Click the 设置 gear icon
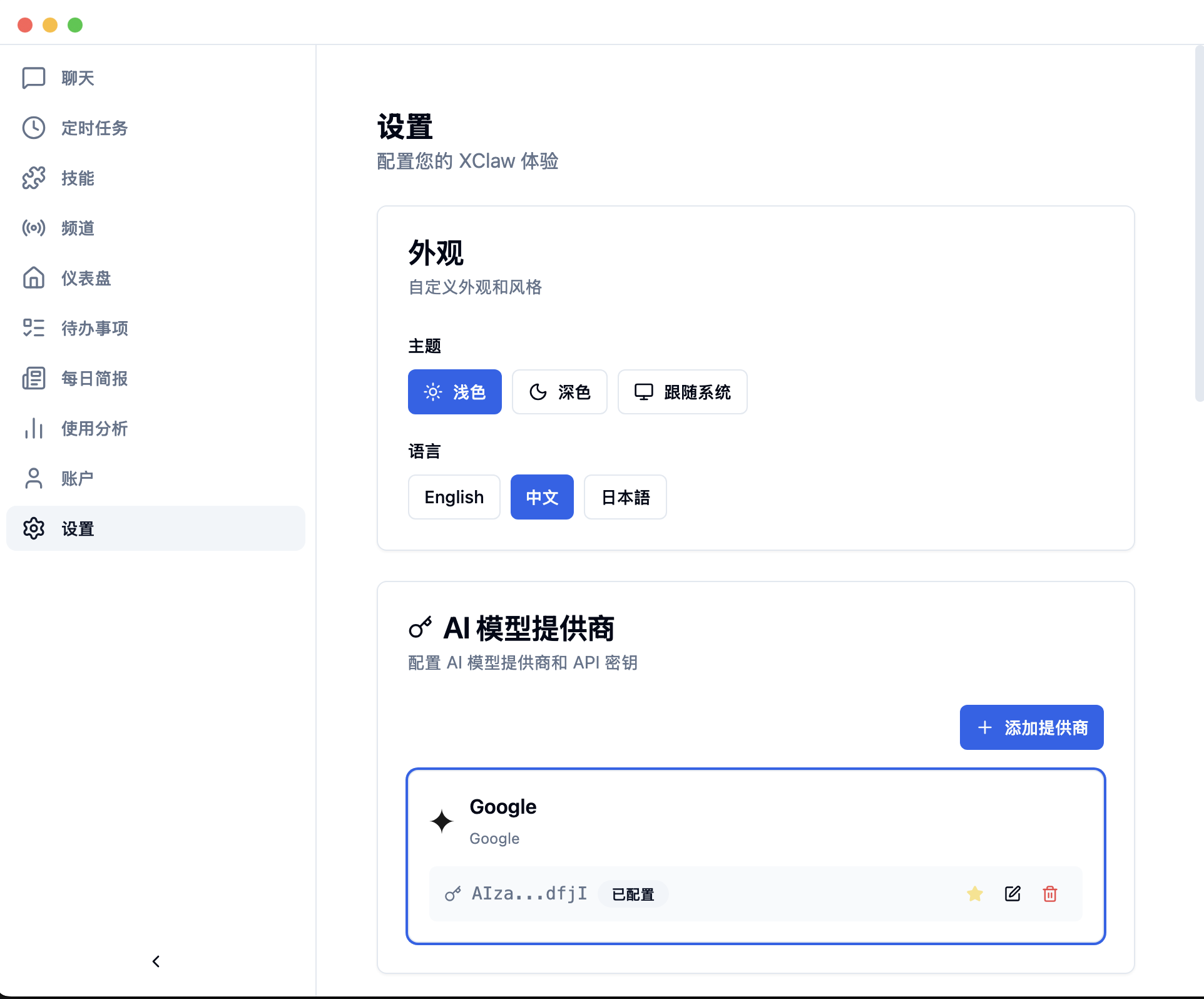This screenshot has width=1204, height=999. [33, 528]
